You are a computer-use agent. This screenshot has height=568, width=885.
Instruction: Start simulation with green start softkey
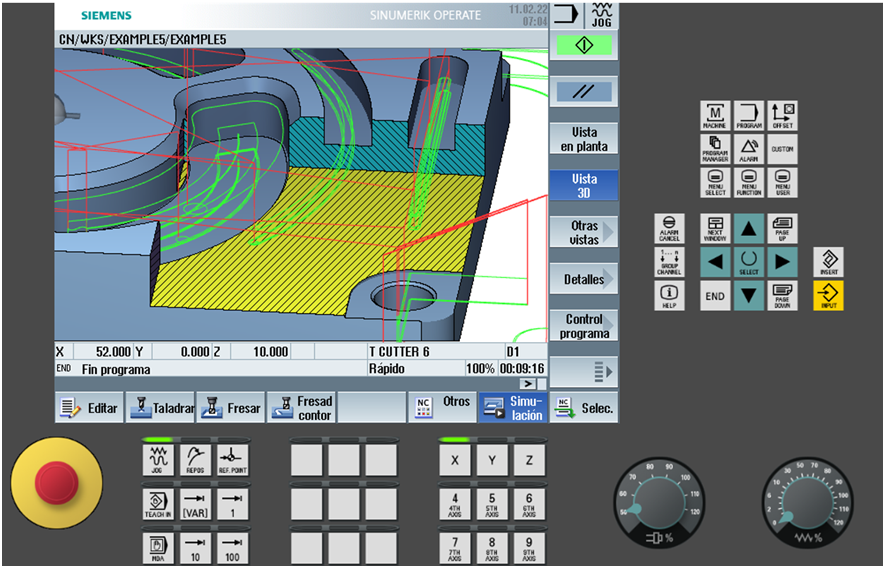tap(584, 45)
